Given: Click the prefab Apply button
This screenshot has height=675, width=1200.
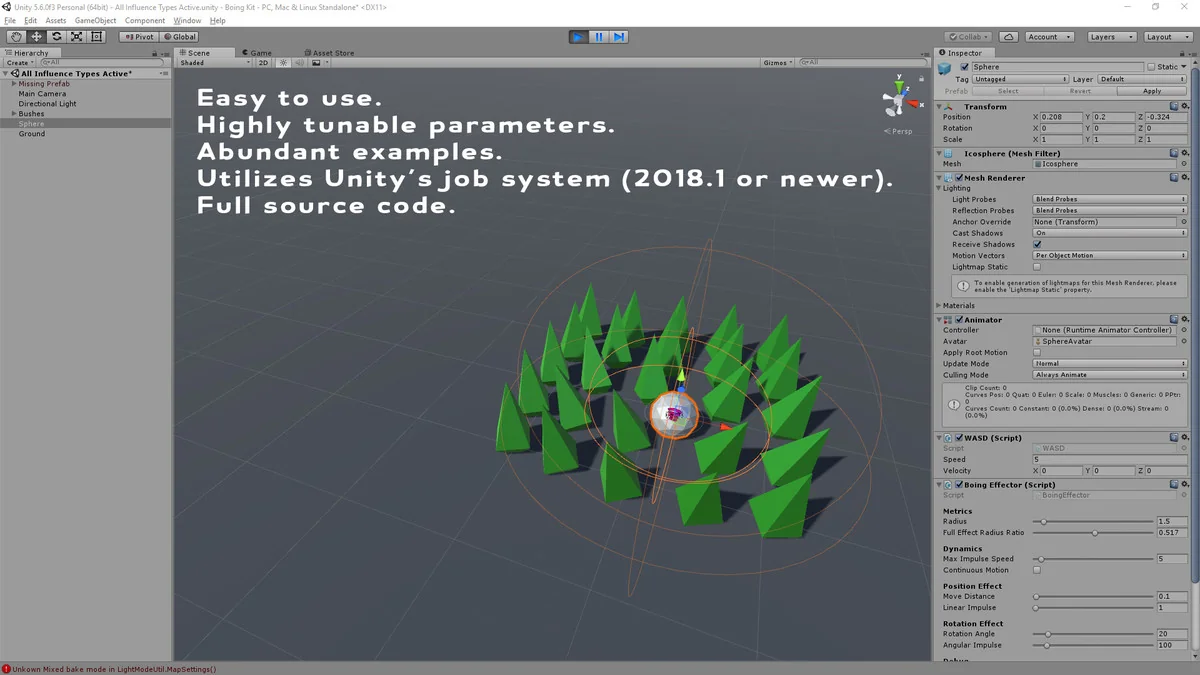Looking at the screenshot, I should [x=1152, y=91].
